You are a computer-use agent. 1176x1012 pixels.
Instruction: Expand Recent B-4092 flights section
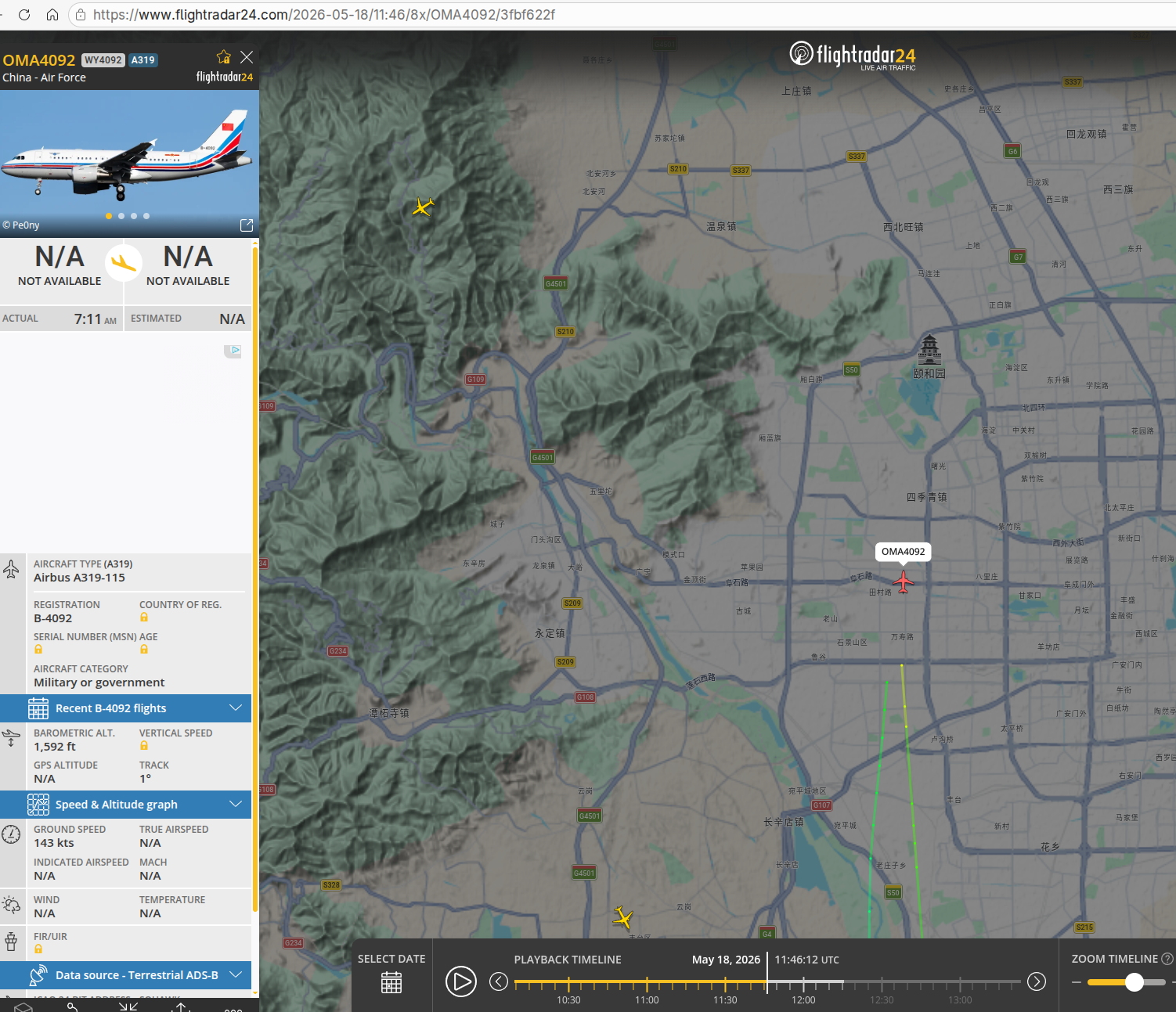pos(125,708)
